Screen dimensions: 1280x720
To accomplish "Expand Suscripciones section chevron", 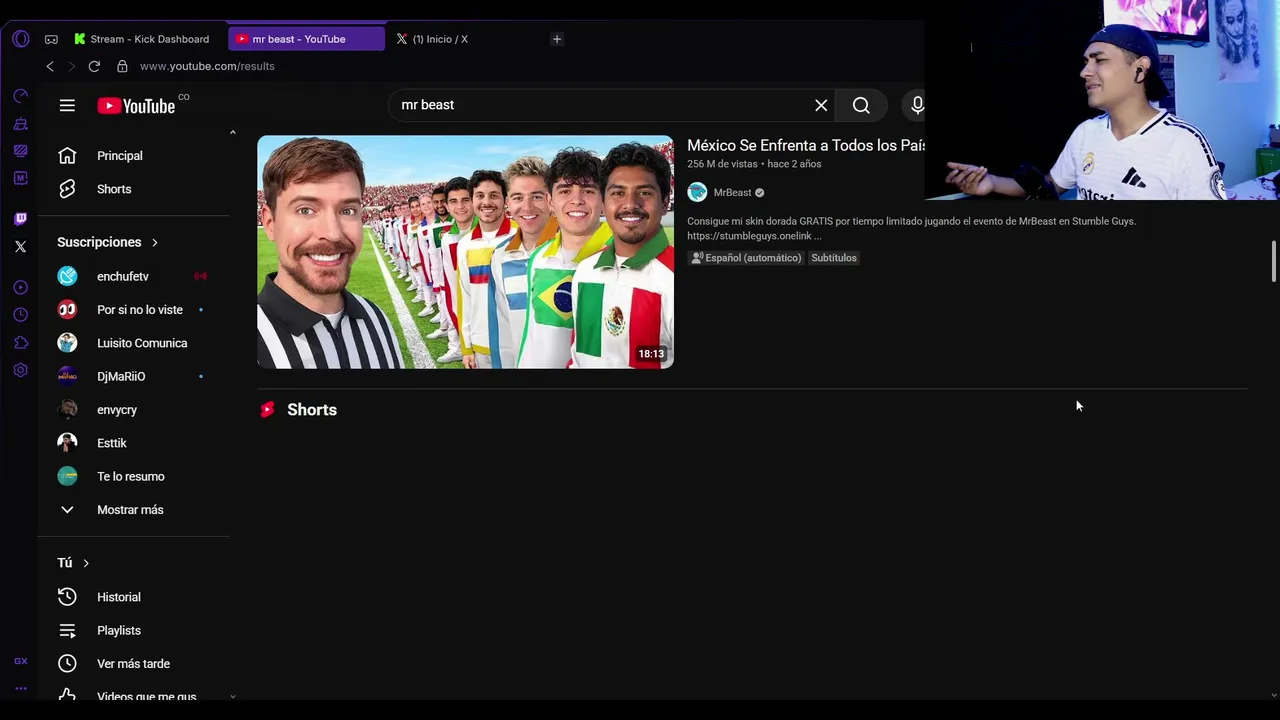I will (x=155, y=242).
